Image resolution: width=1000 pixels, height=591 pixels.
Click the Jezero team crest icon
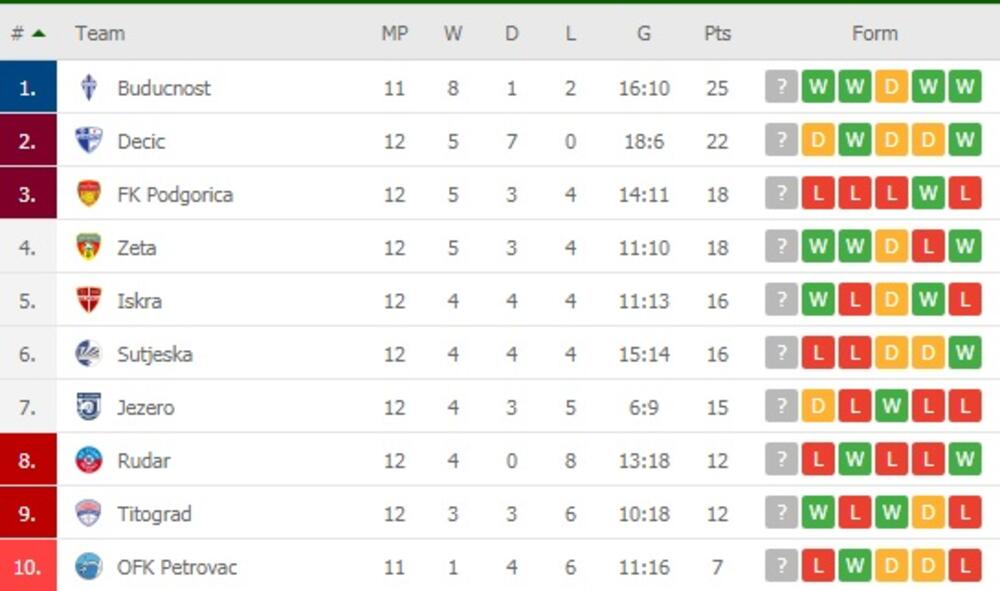[x=89, y=407]
